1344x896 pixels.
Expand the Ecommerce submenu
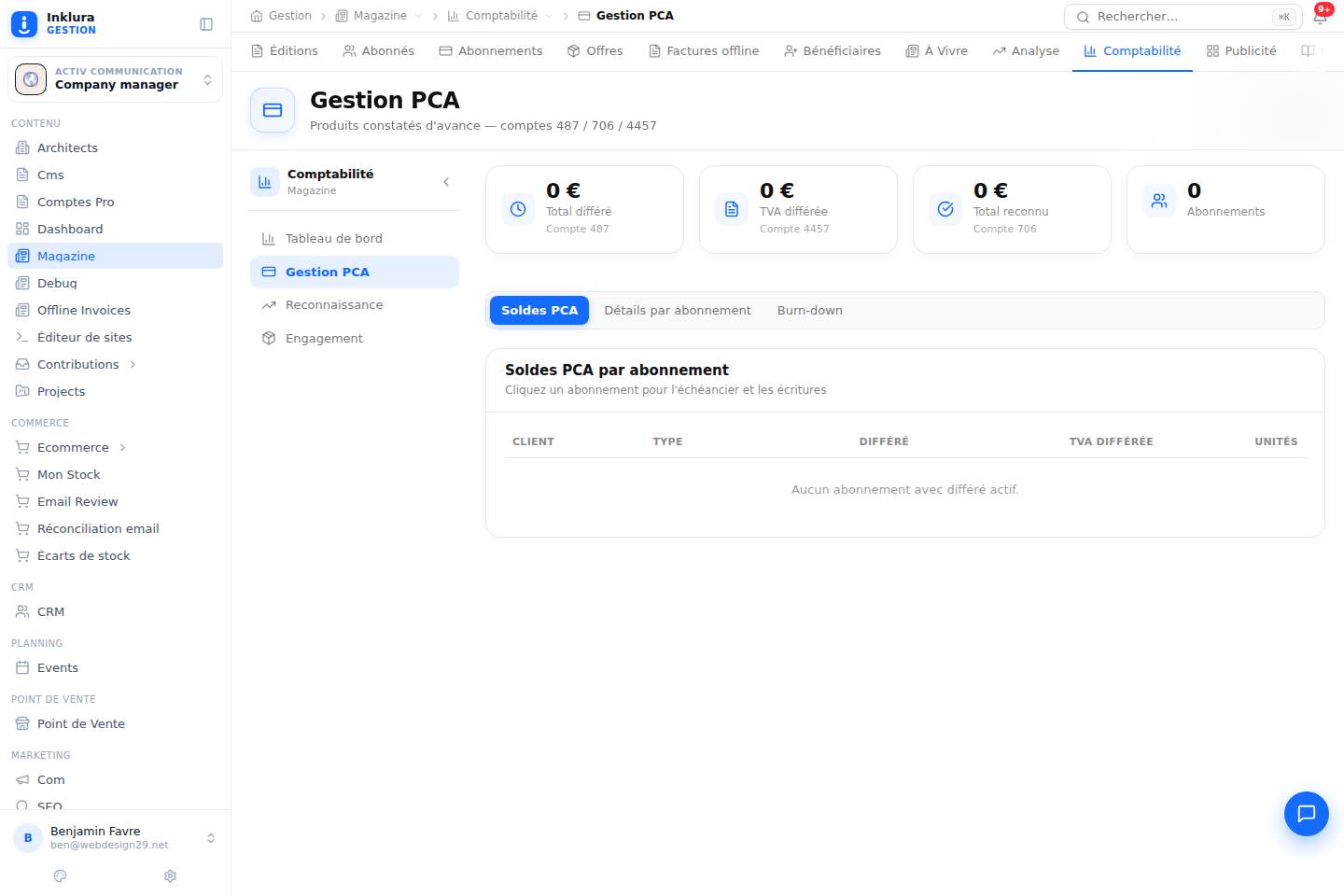[x=122, y=447]
